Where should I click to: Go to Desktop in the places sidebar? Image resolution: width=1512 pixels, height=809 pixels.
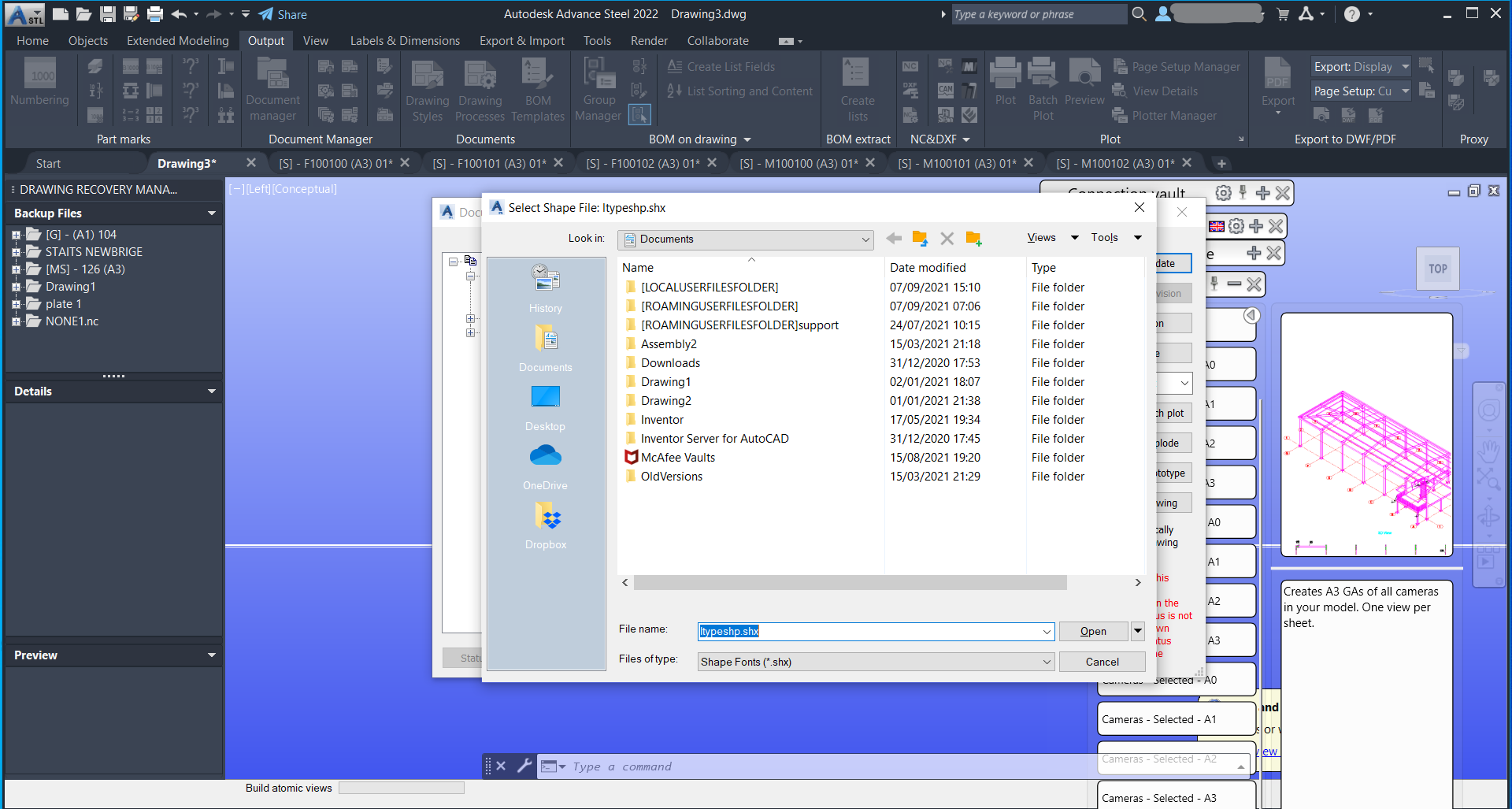[546, 407]
